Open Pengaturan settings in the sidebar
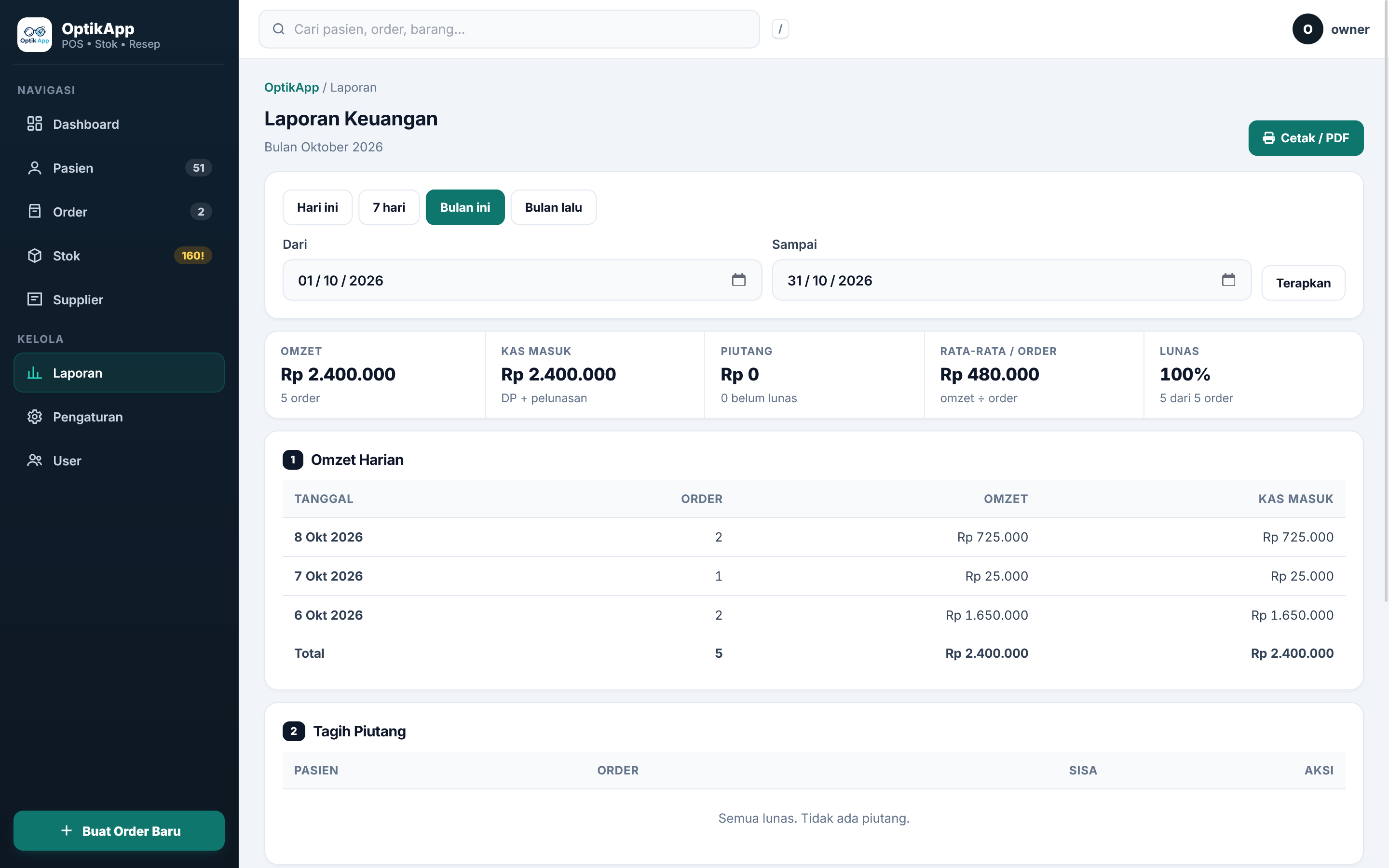The height and width of the screenshot is (868, 1389). tap(119, 417)
